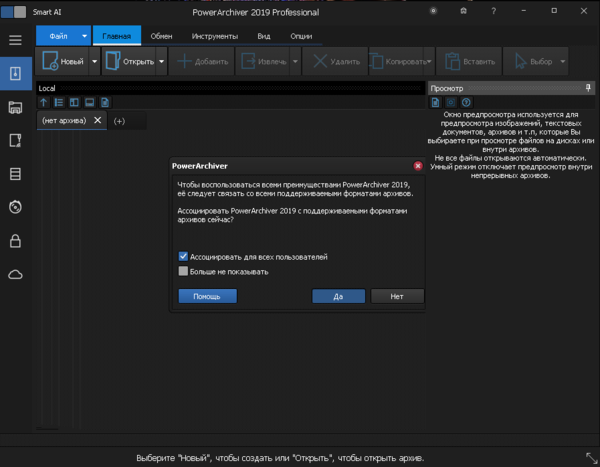600x467 pixels.
Task: Switch to the Инструменты tab
Action: [215, 36]
